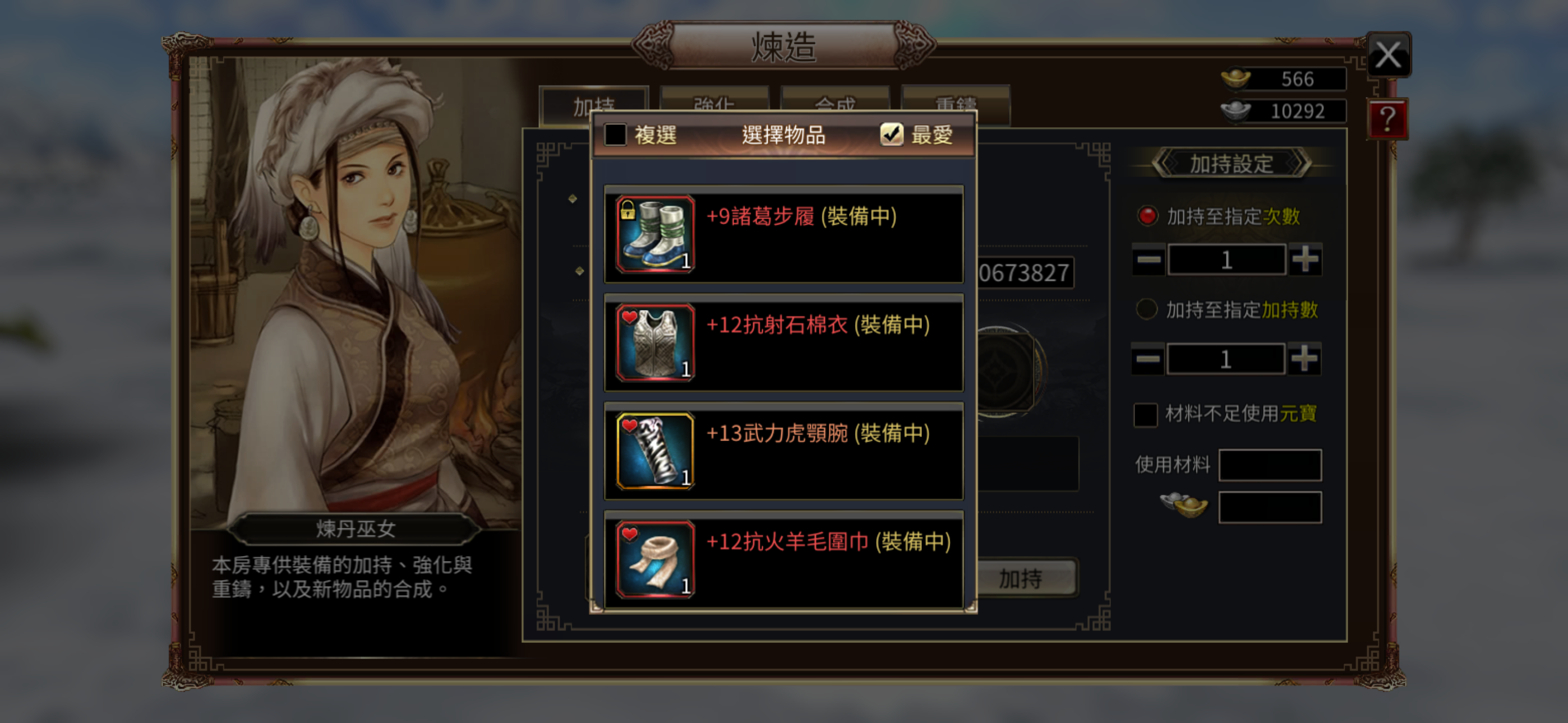Increase 指定次數 count with plus button
1568x723 pixels.
(x=1305, y=260)
